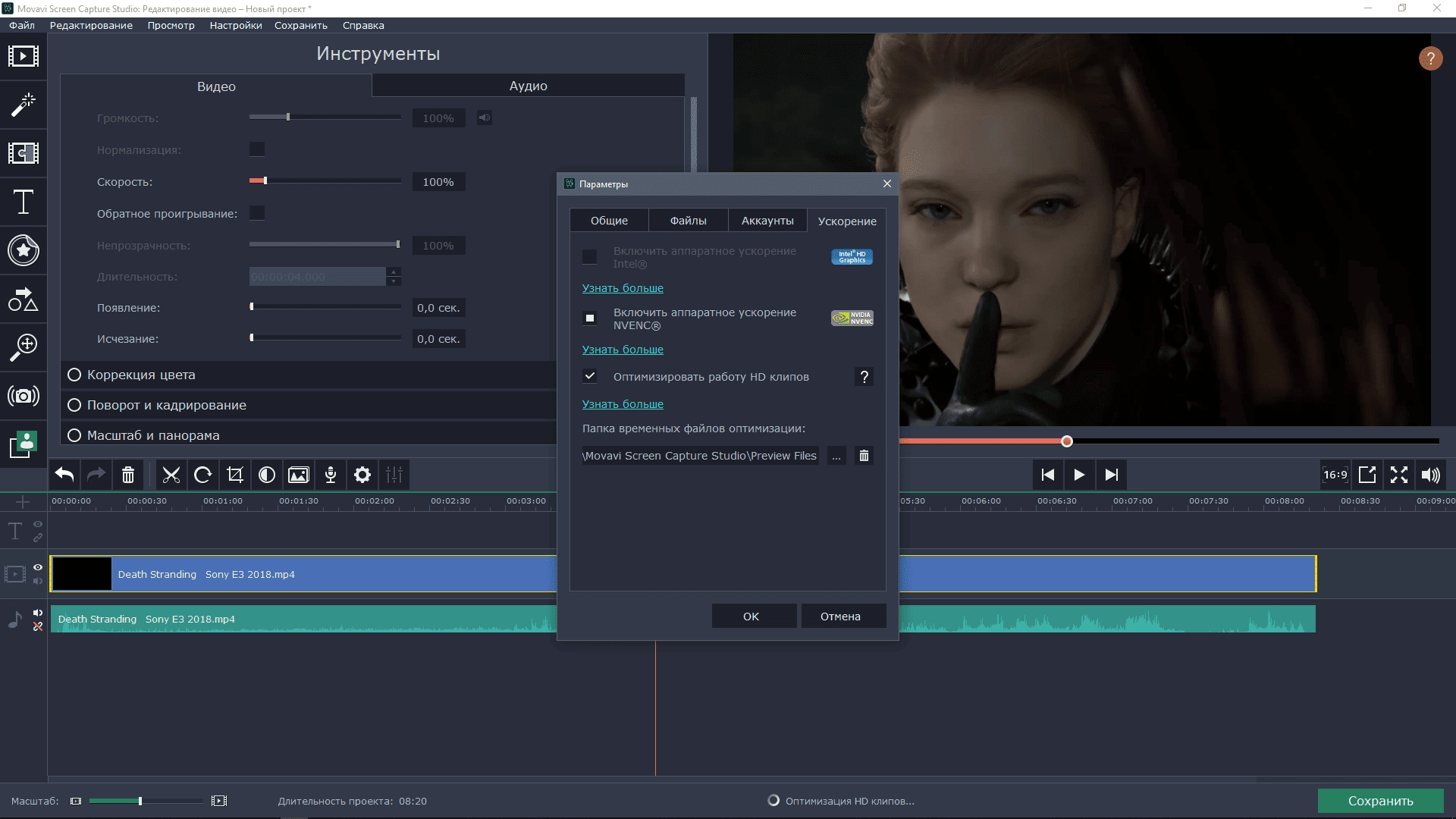Split clip with scissors icon
1456x819 pixels.
(x=171, y=475)
